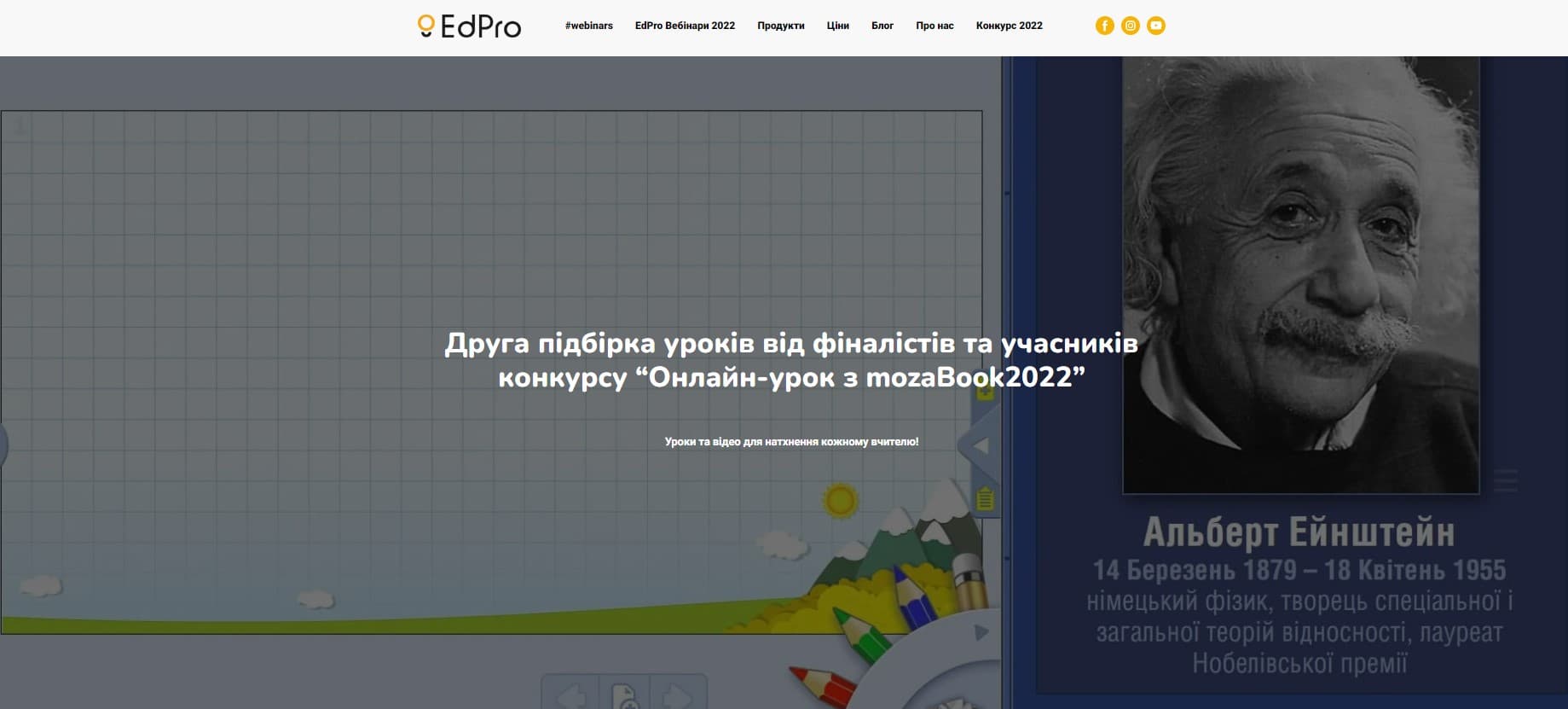Open the Facebook social icon
Viewport: 1568px width, 709px height.
(1105, 26)
